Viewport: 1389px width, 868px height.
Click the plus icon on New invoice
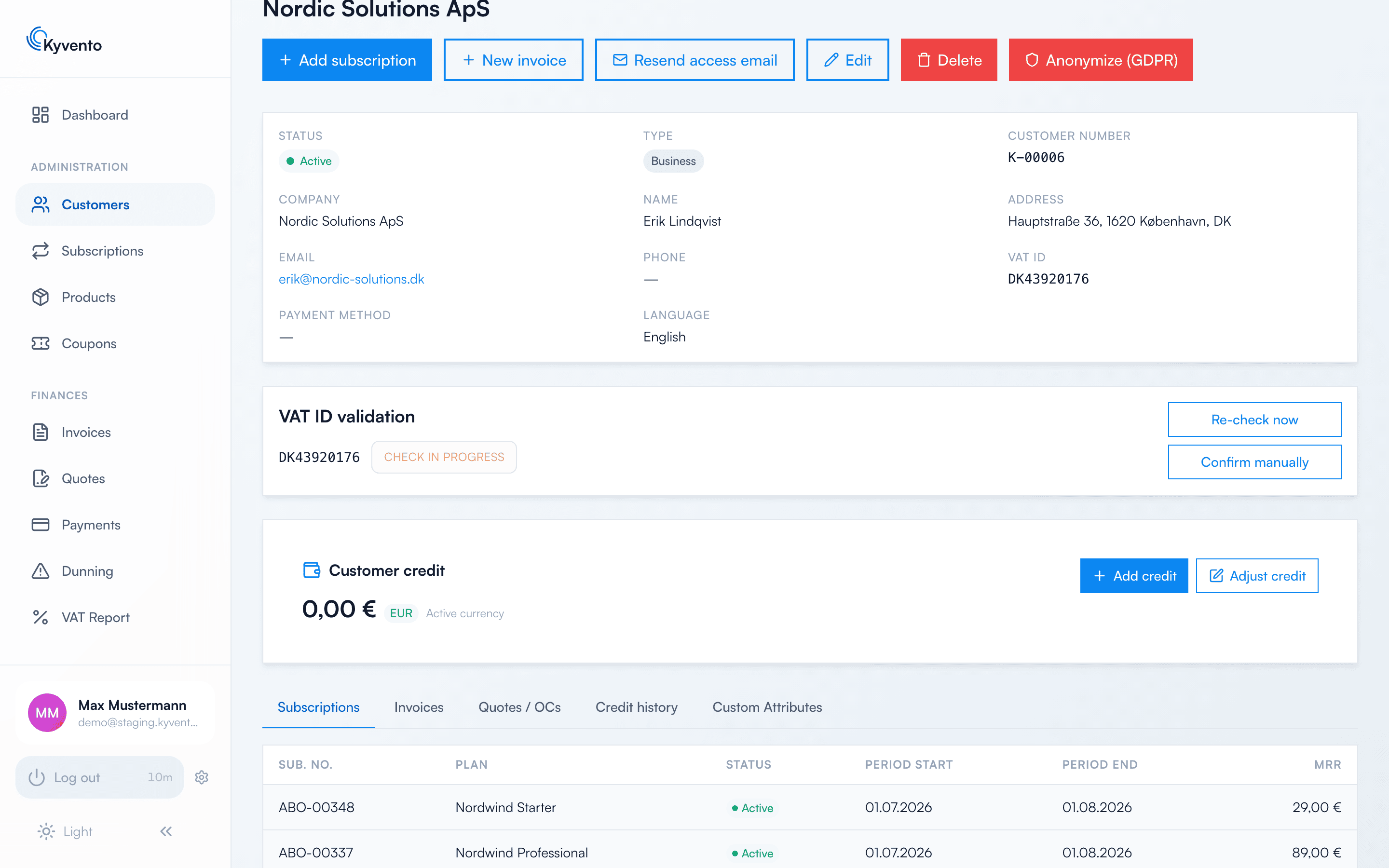tap(469, 60)
